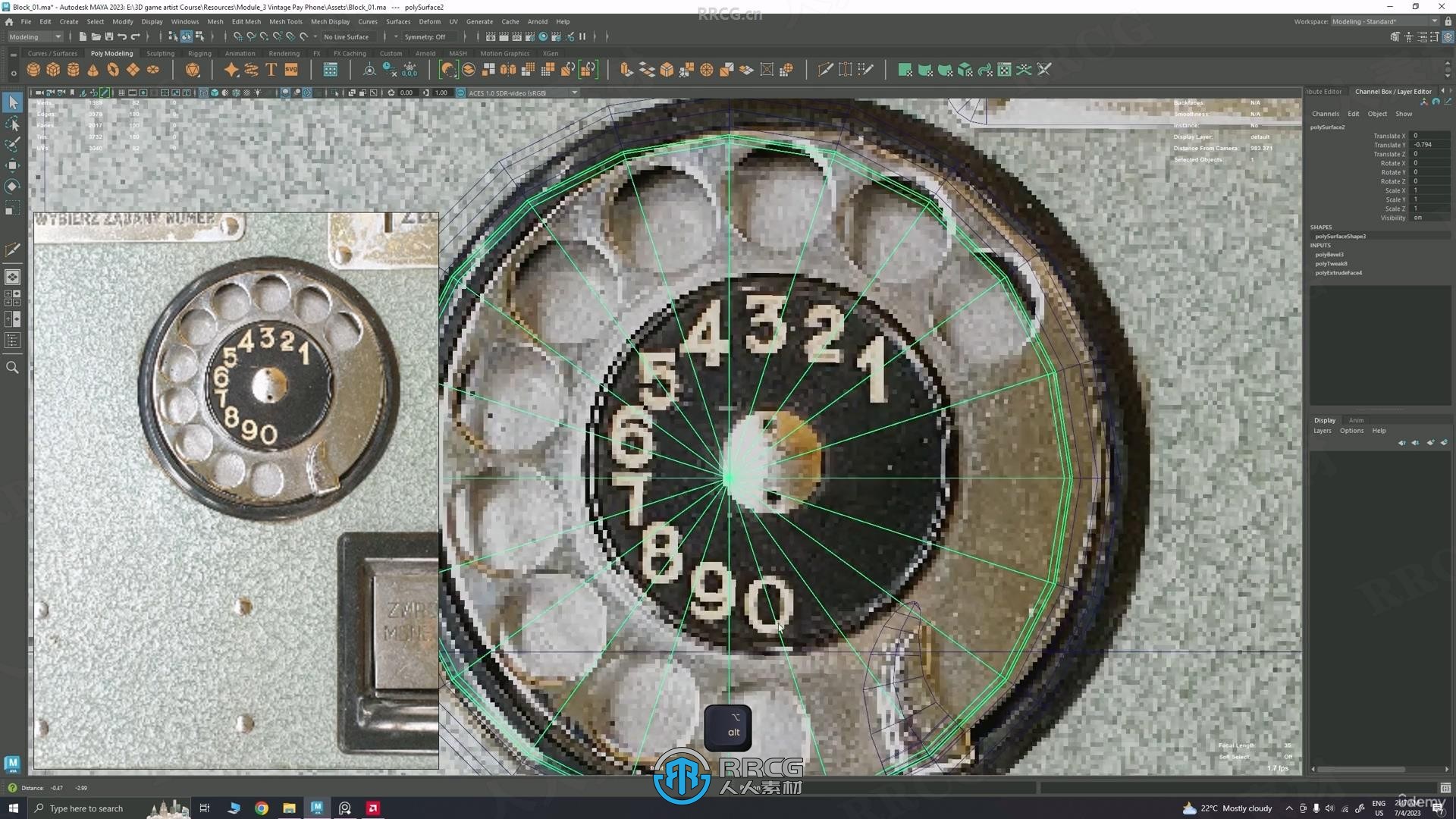Import SVG using the shelf icon
The height and width of the screenshot is (819, 1456).
[x=291, y=70]
